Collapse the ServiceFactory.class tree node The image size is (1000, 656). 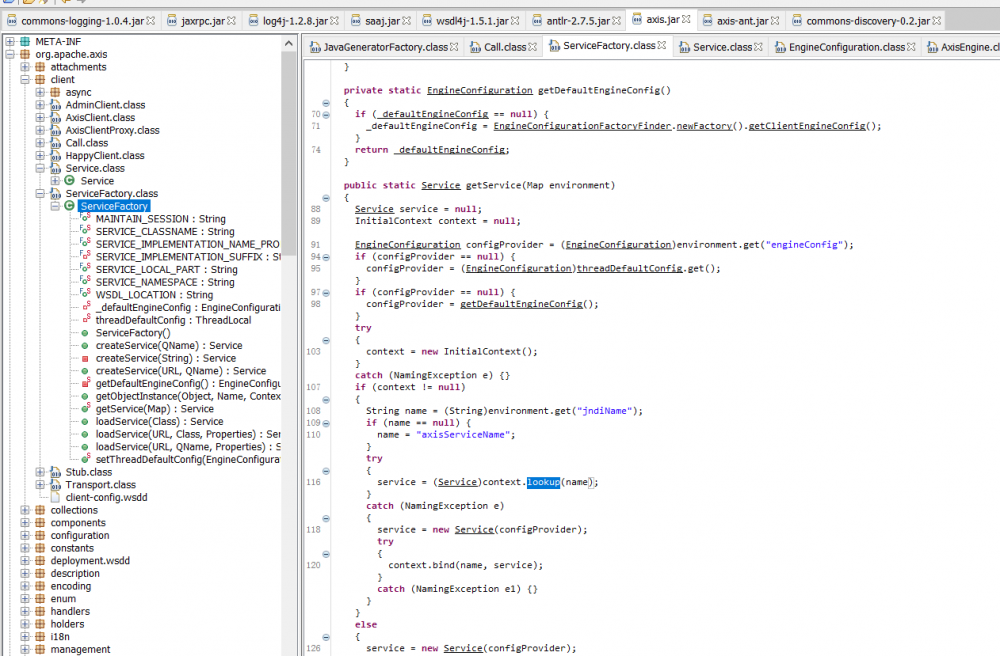[x=40, y=193]
